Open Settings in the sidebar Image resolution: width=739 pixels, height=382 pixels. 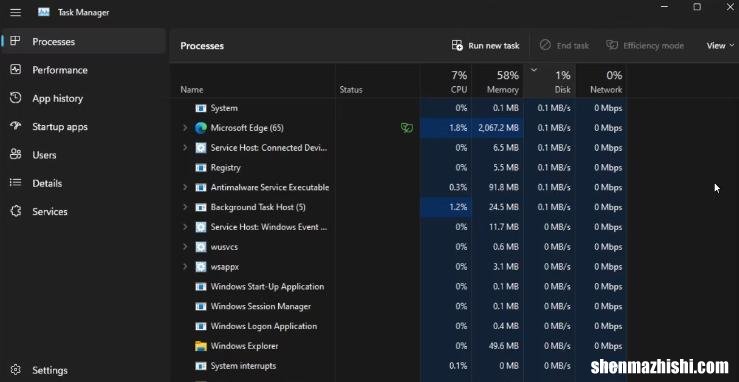tap(84, 370)
